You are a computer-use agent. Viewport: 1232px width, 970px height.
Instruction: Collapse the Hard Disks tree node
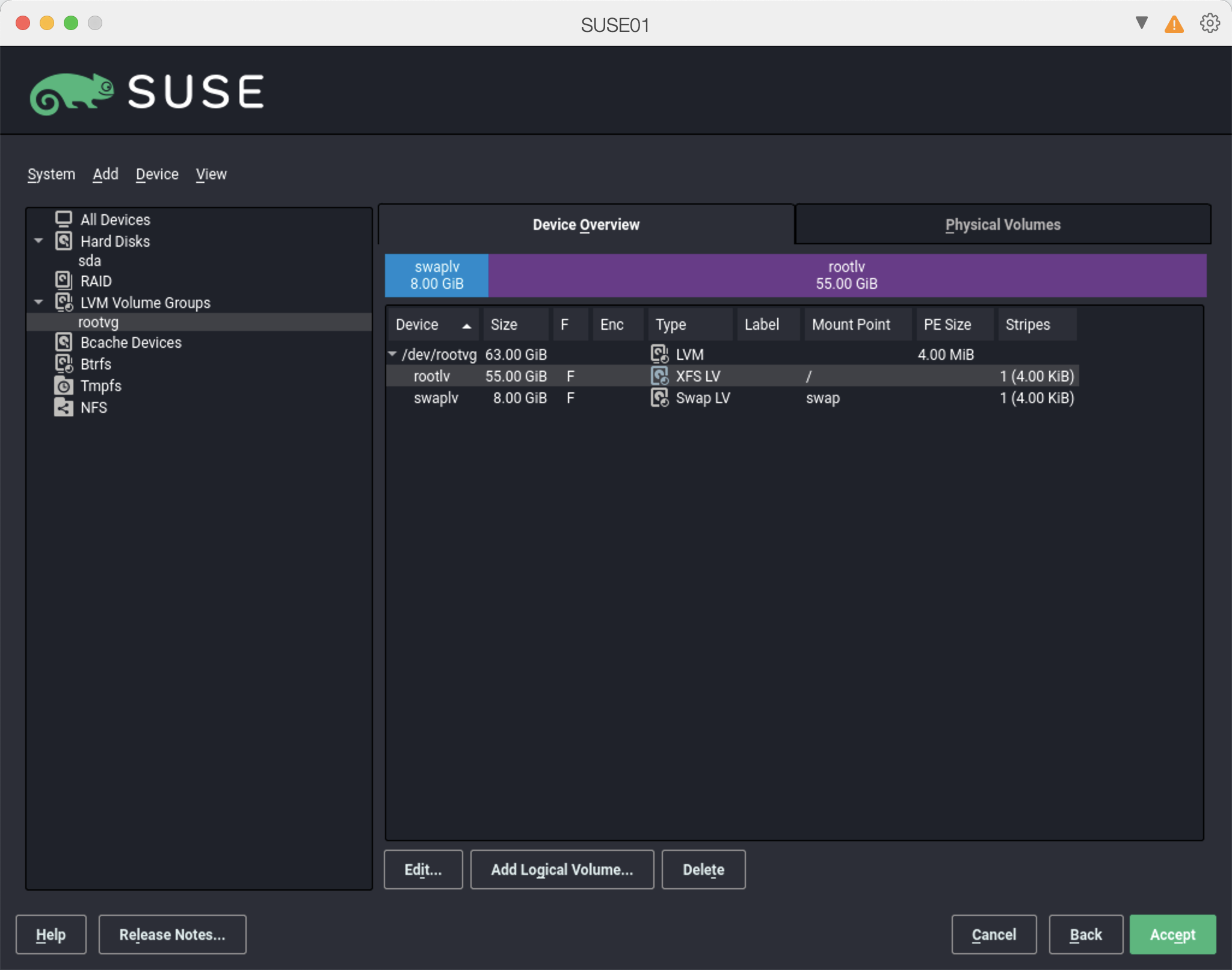point(38,241)
